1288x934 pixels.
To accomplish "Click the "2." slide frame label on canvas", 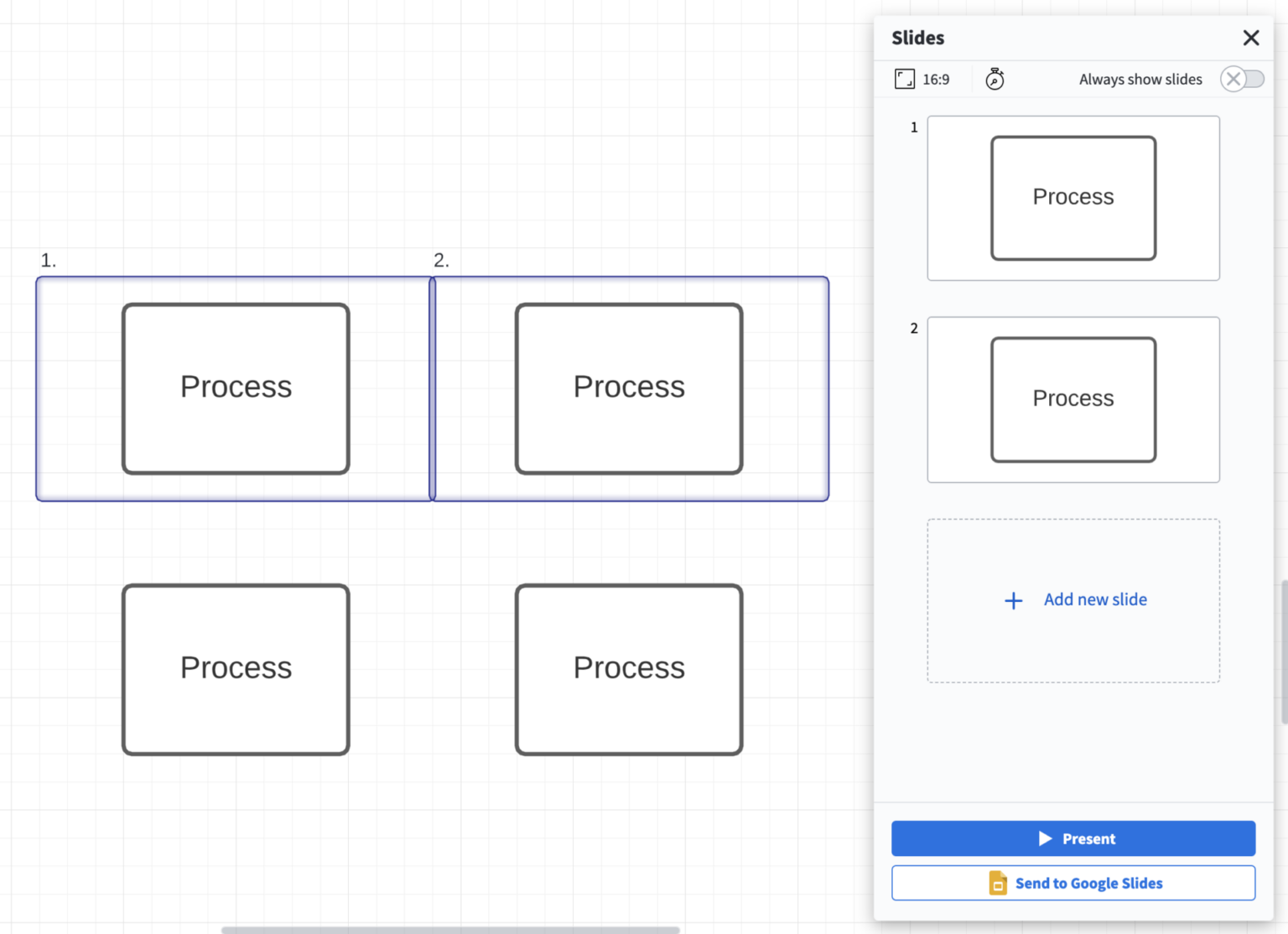I will coord(442,260).
